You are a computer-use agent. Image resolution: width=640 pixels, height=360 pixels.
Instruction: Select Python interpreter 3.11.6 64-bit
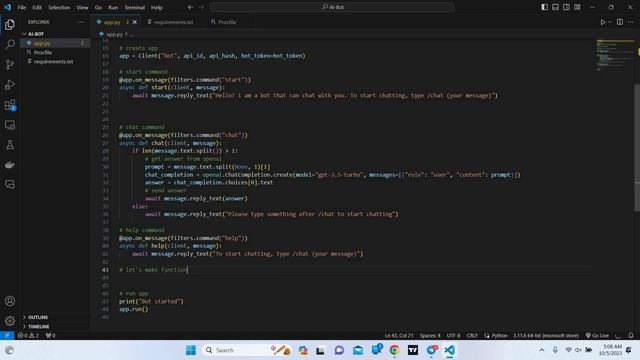(546, 336)
